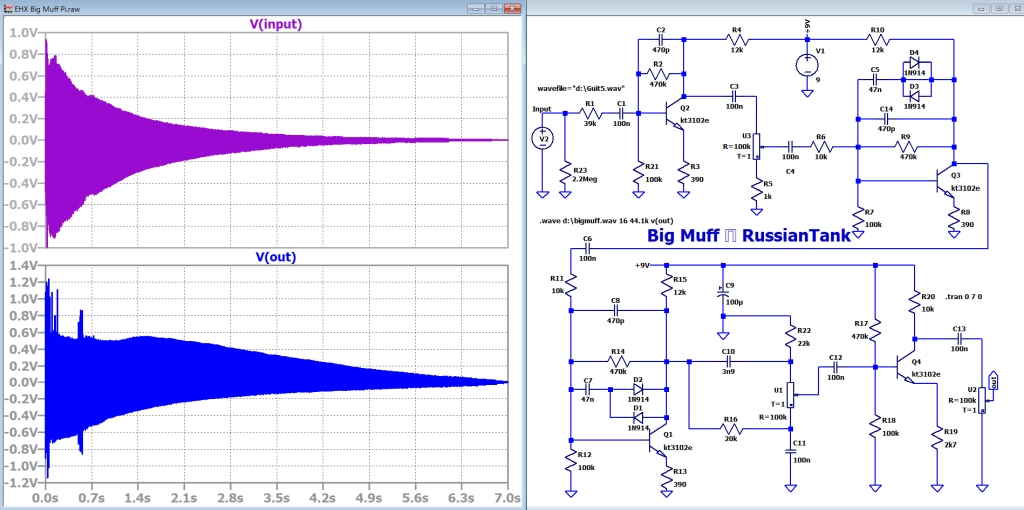The image size is (1024, 510).
Task: Click the 0.6V label on the V(input) axis
Action: pyautogui.click(x=24, y=76)
